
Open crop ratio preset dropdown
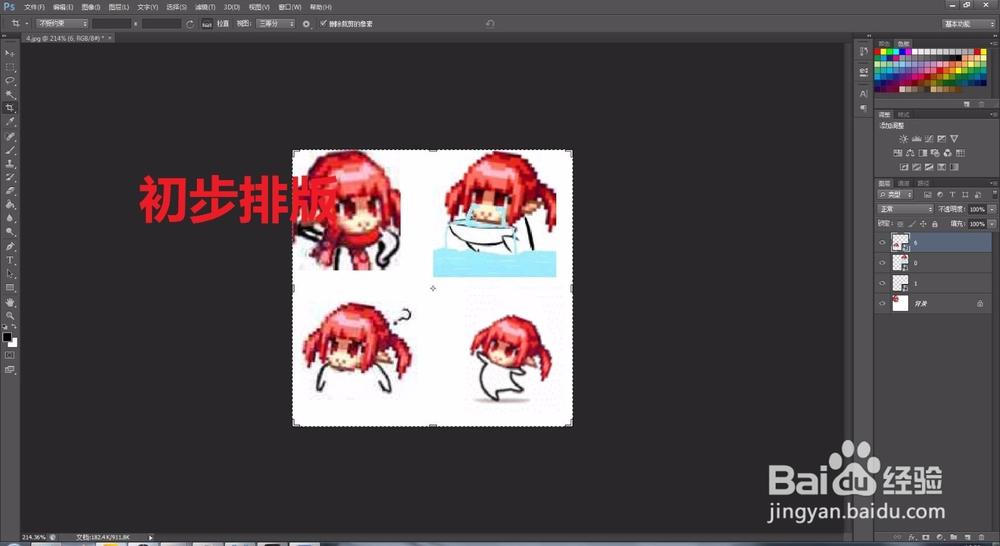pyautogui.click(x=62, y=24)
